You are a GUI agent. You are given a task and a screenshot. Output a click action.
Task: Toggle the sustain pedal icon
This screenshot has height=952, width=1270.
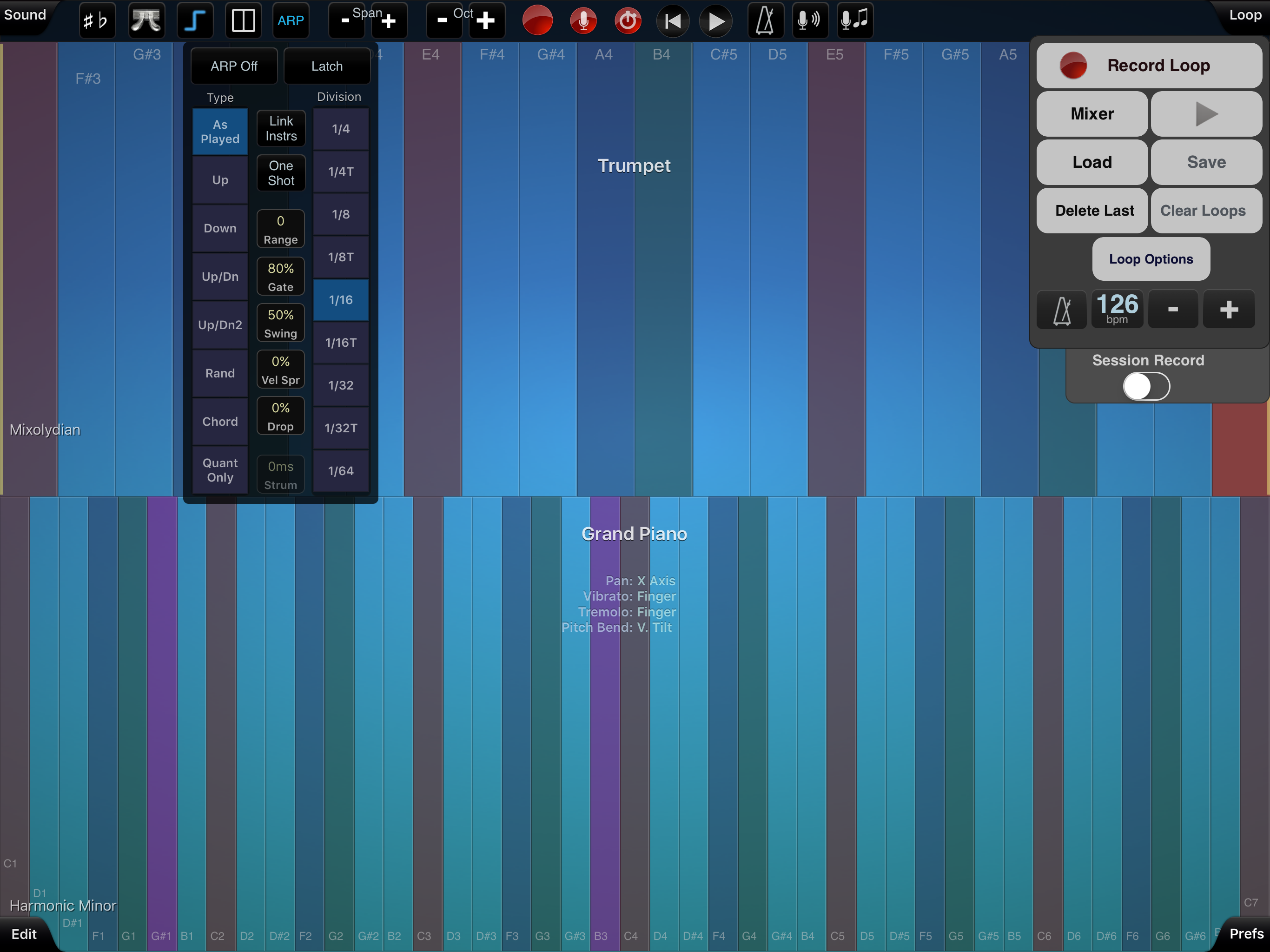pos(146,20)
